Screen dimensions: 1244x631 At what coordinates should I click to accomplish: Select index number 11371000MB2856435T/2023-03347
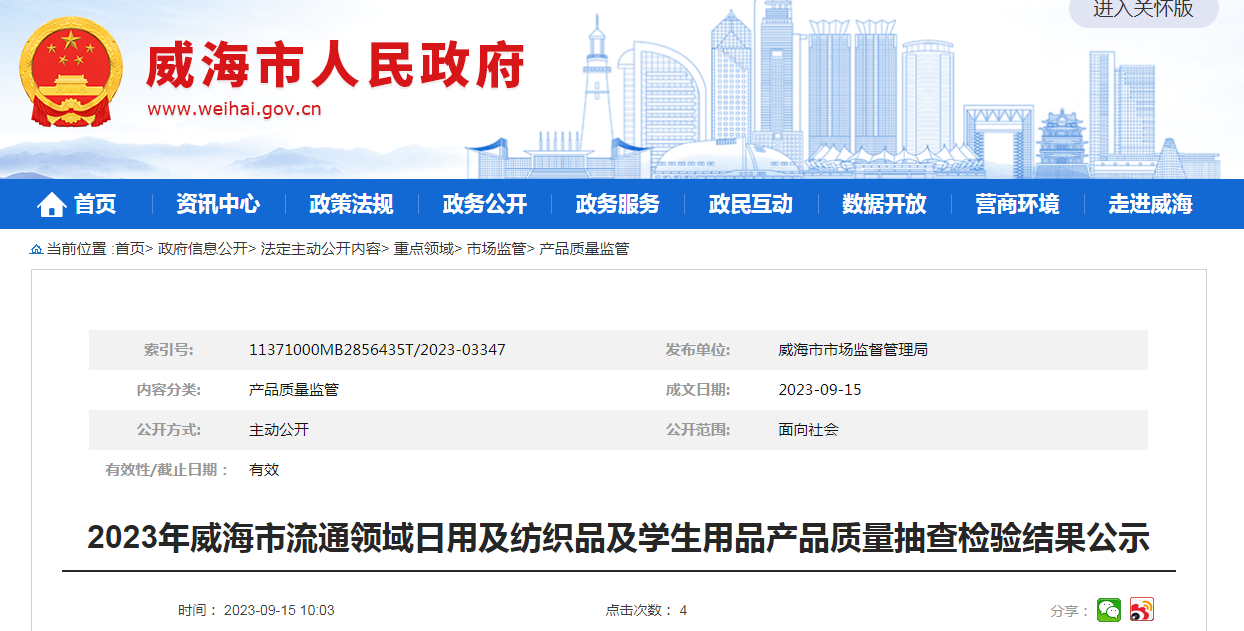(377, 350)
